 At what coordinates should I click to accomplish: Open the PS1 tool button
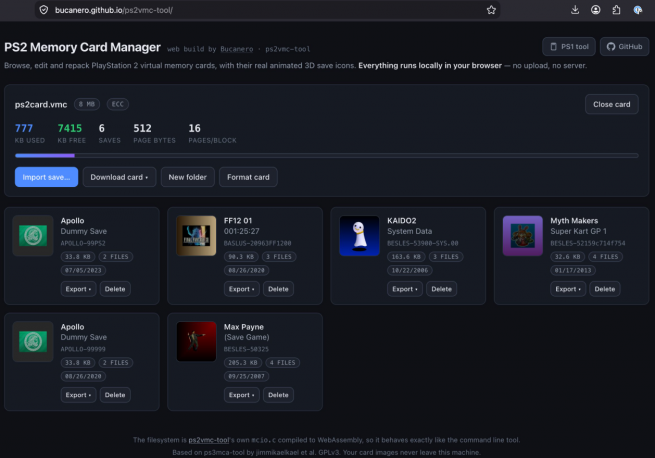569,46
